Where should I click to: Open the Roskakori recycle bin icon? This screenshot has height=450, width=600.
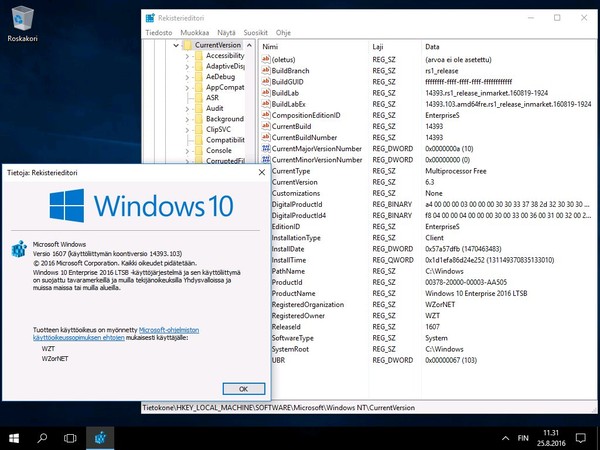click(x=23, y=24)
